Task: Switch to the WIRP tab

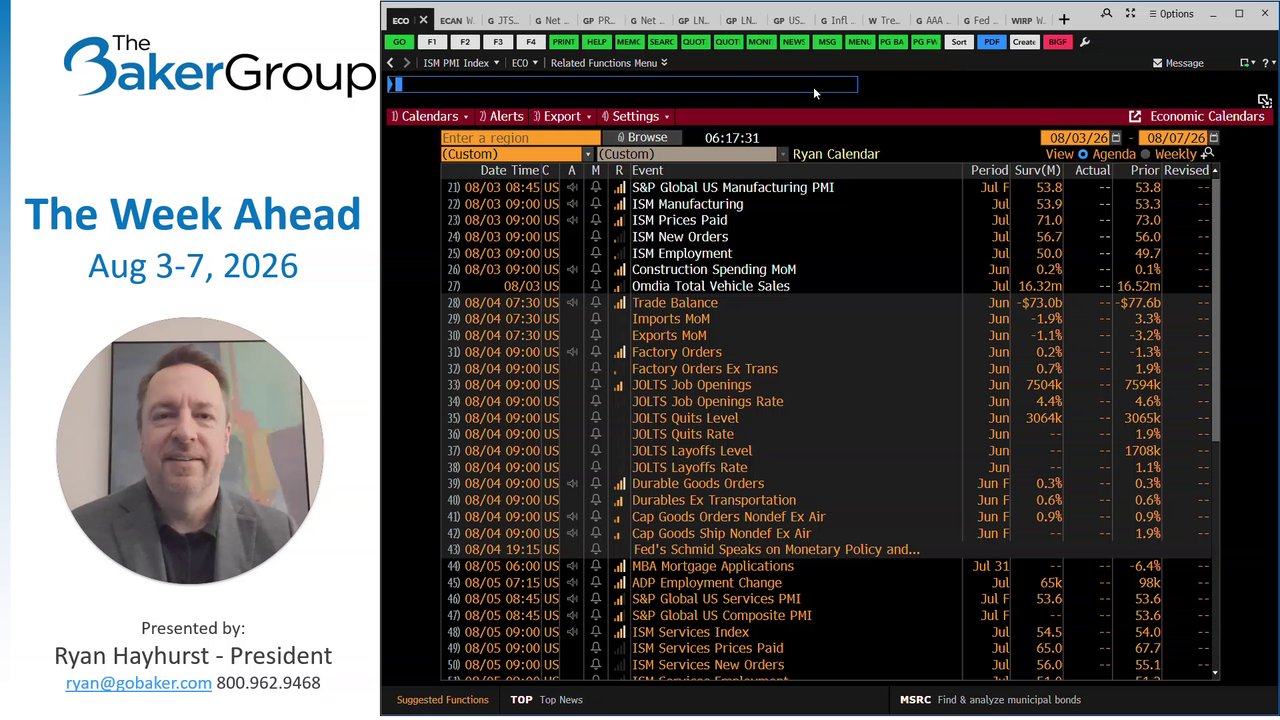Action: (x=1028, y=20)
